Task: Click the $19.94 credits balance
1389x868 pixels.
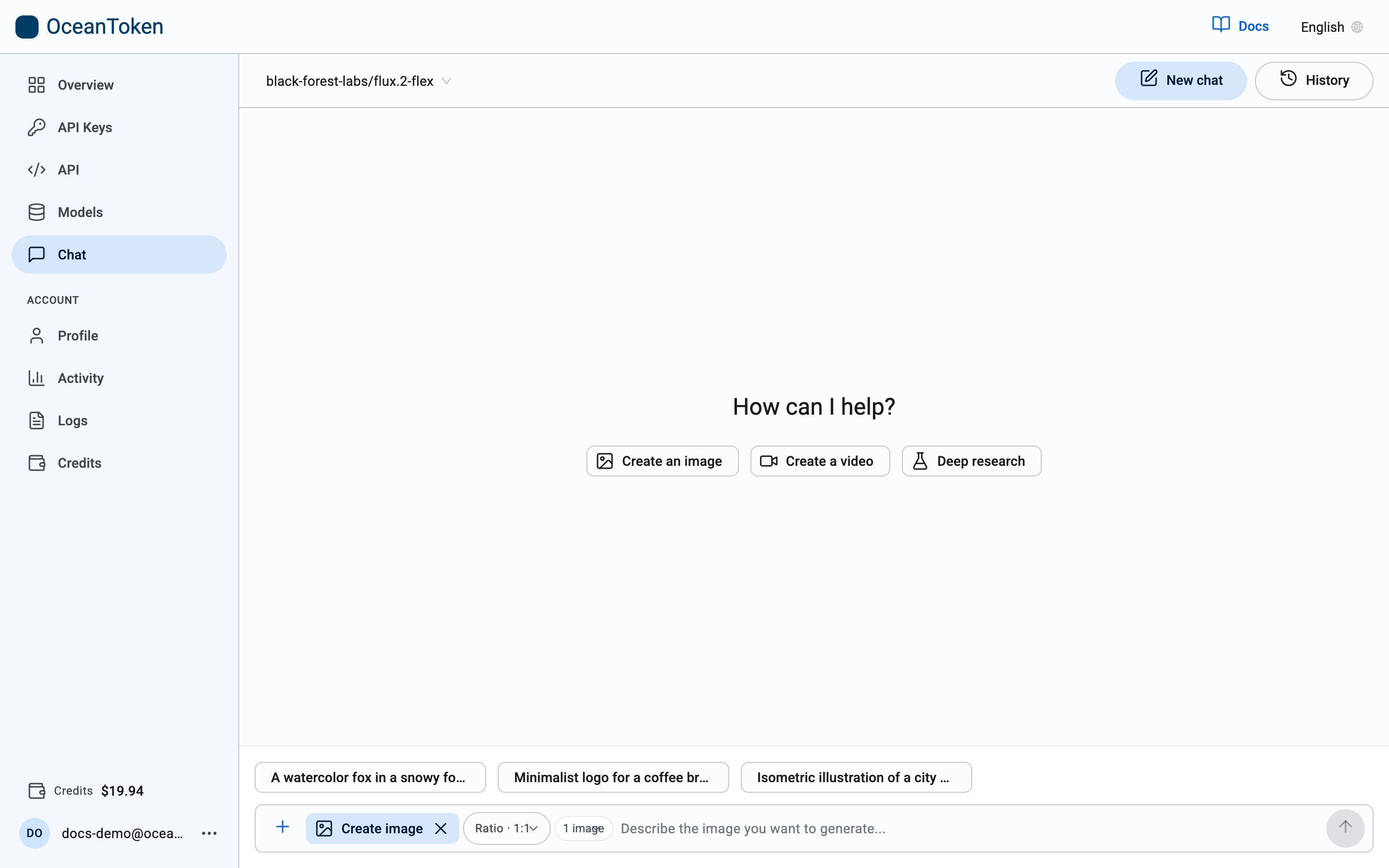Action: click(x=122, y=790)
